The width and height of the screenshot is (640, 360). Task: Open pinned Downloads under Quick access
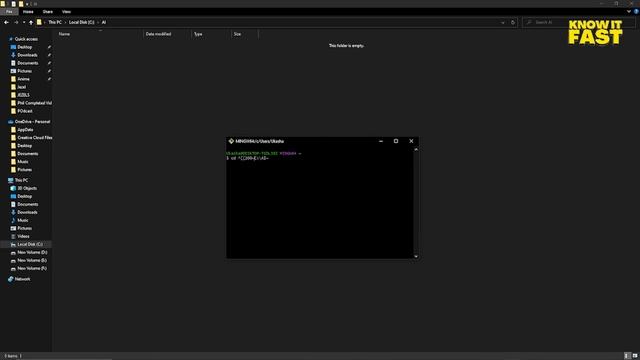coord(27,55)
